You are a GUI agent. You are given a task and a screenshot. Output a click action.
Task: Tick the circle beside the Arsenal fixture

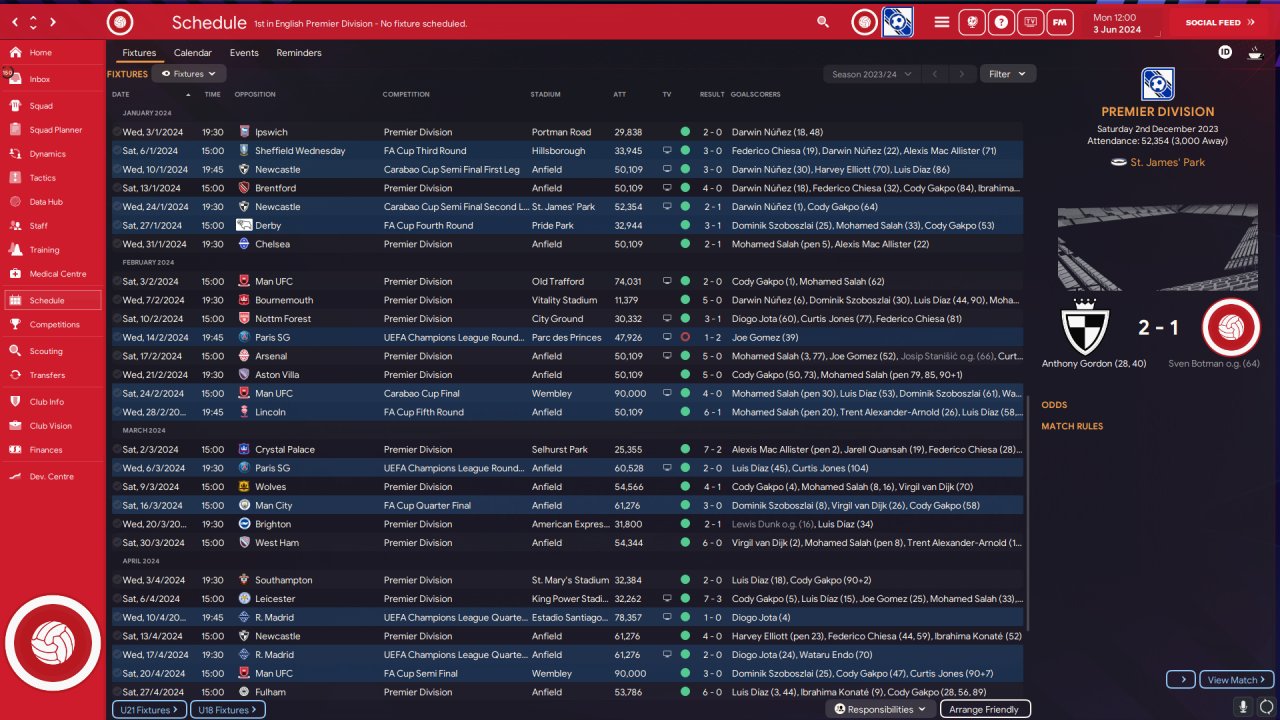click(x=116, y=356)
